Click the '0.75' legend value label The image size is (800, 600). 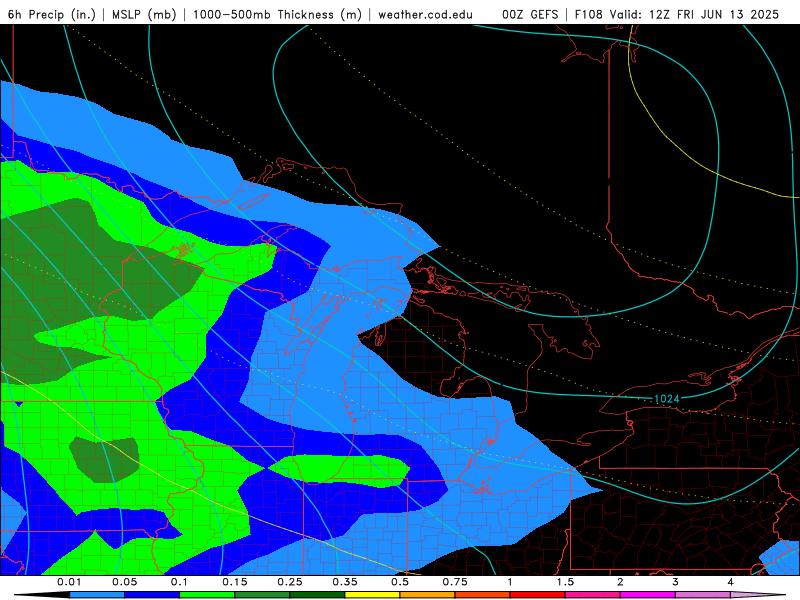click(x=455, y=582)
